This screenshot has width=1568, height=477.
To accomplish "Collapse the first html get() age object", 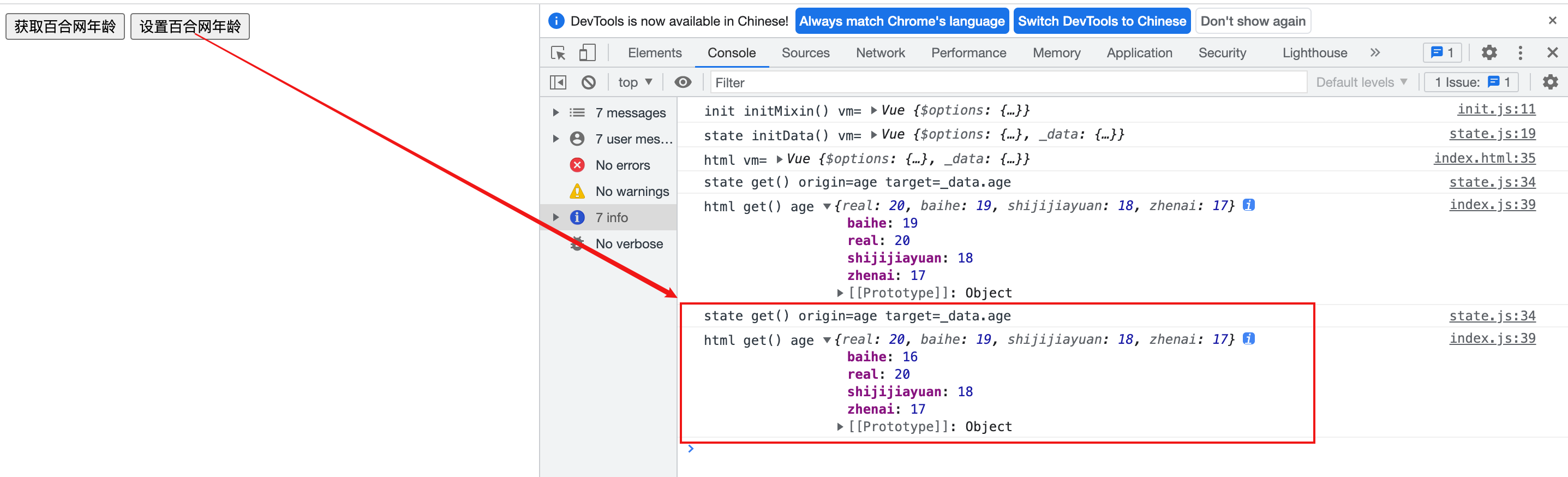I will [827, 206].
